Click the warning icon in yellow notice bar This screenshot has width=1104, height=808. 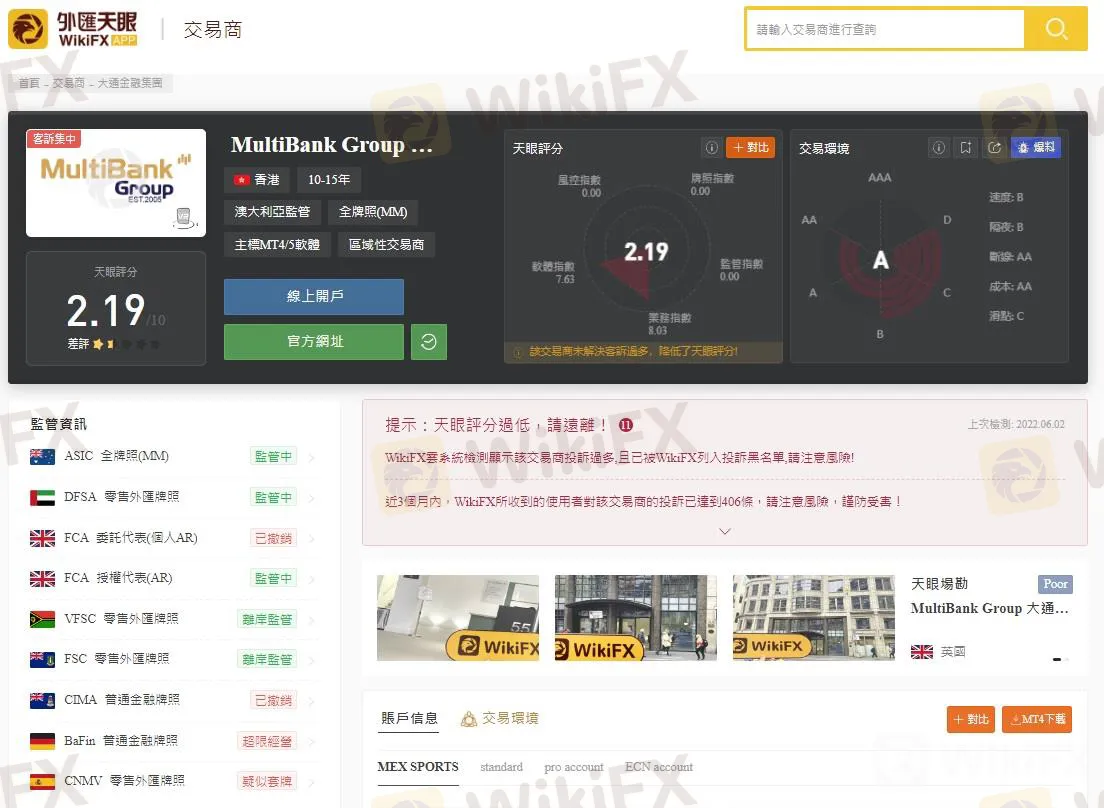point(518,352)
